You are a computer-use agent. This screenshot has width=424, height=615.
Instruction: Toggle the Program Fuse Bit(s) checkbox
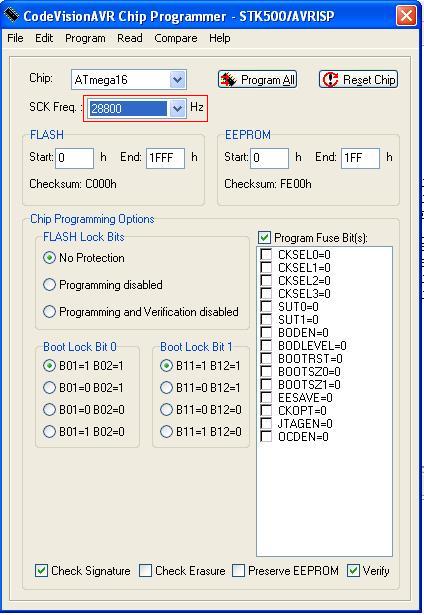[264, 237]
